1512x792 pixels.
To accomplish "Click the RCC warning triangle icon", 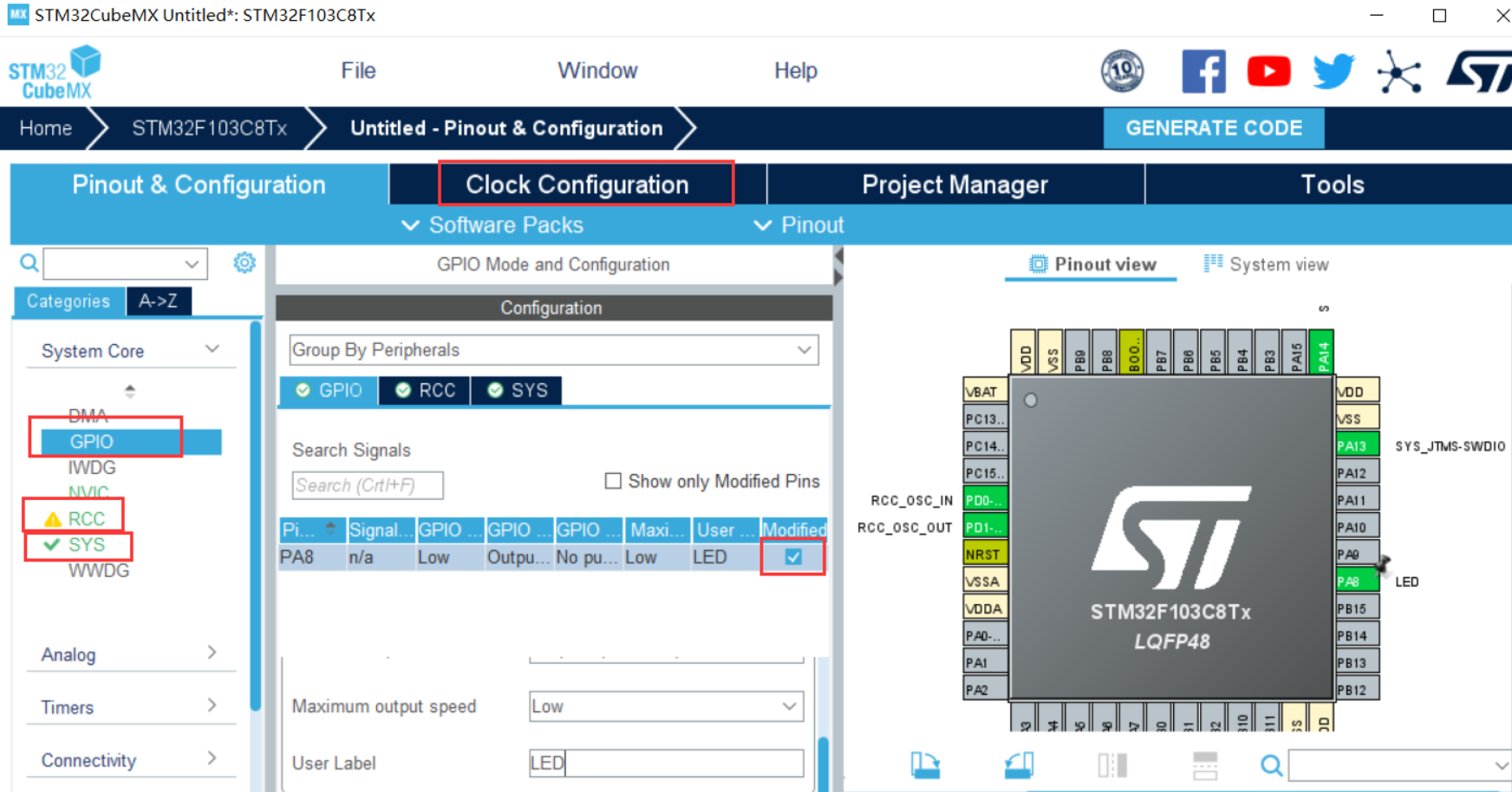I will (x=53, y=519).
